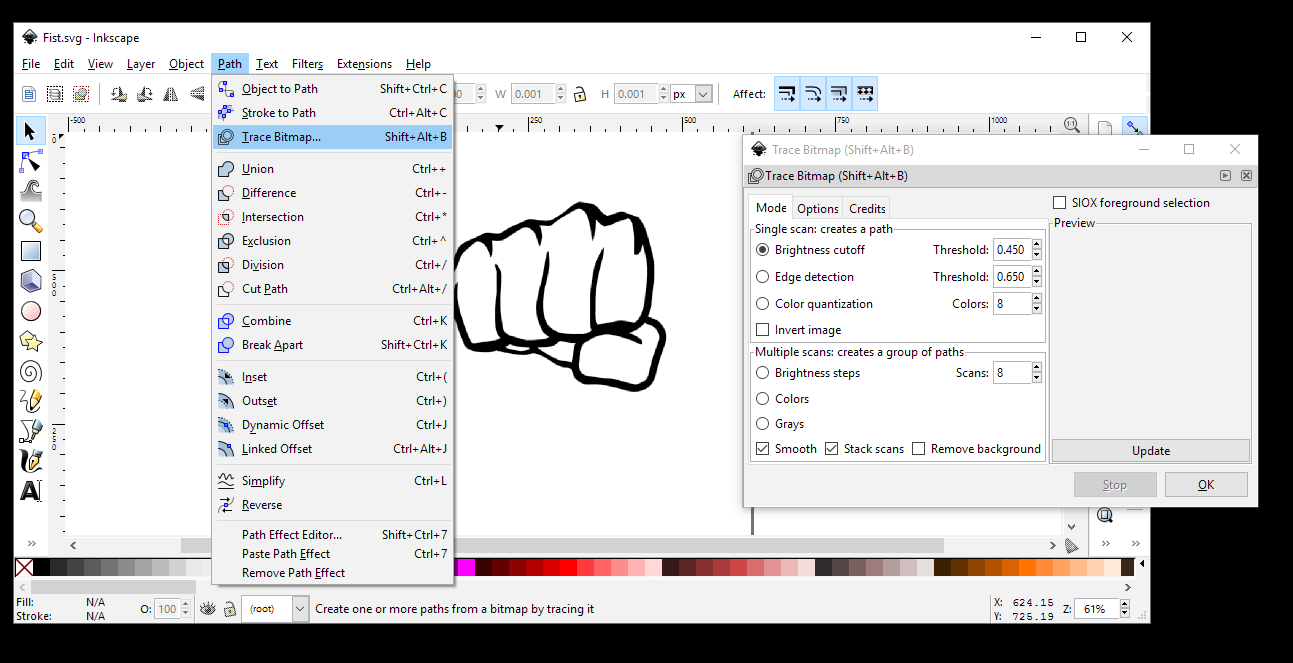Check the Invert image option
This screenshot has width=1293, height=663.
point(763,329)
